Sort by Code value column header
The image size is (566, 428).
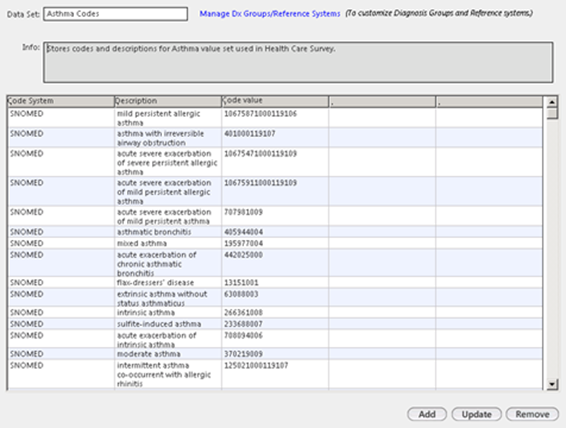pos(275,101)
